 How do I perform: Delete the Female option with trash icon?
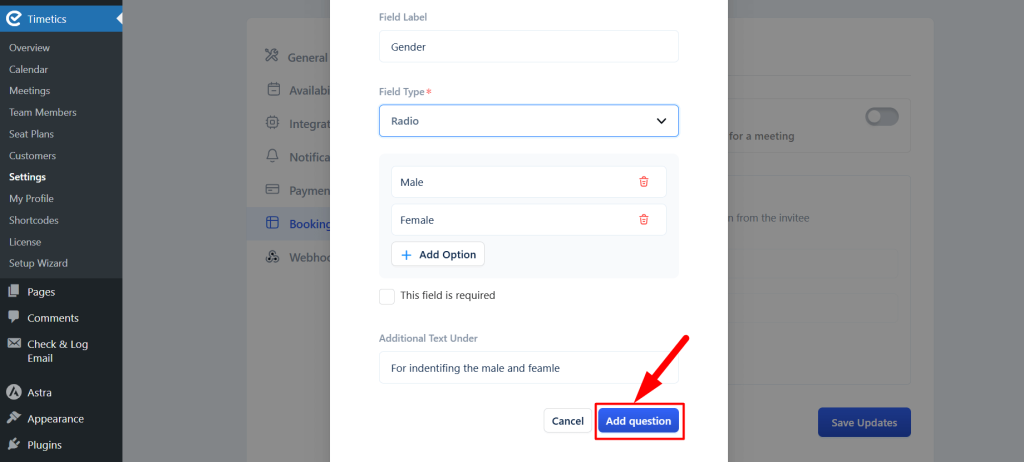tap(643, 220)
